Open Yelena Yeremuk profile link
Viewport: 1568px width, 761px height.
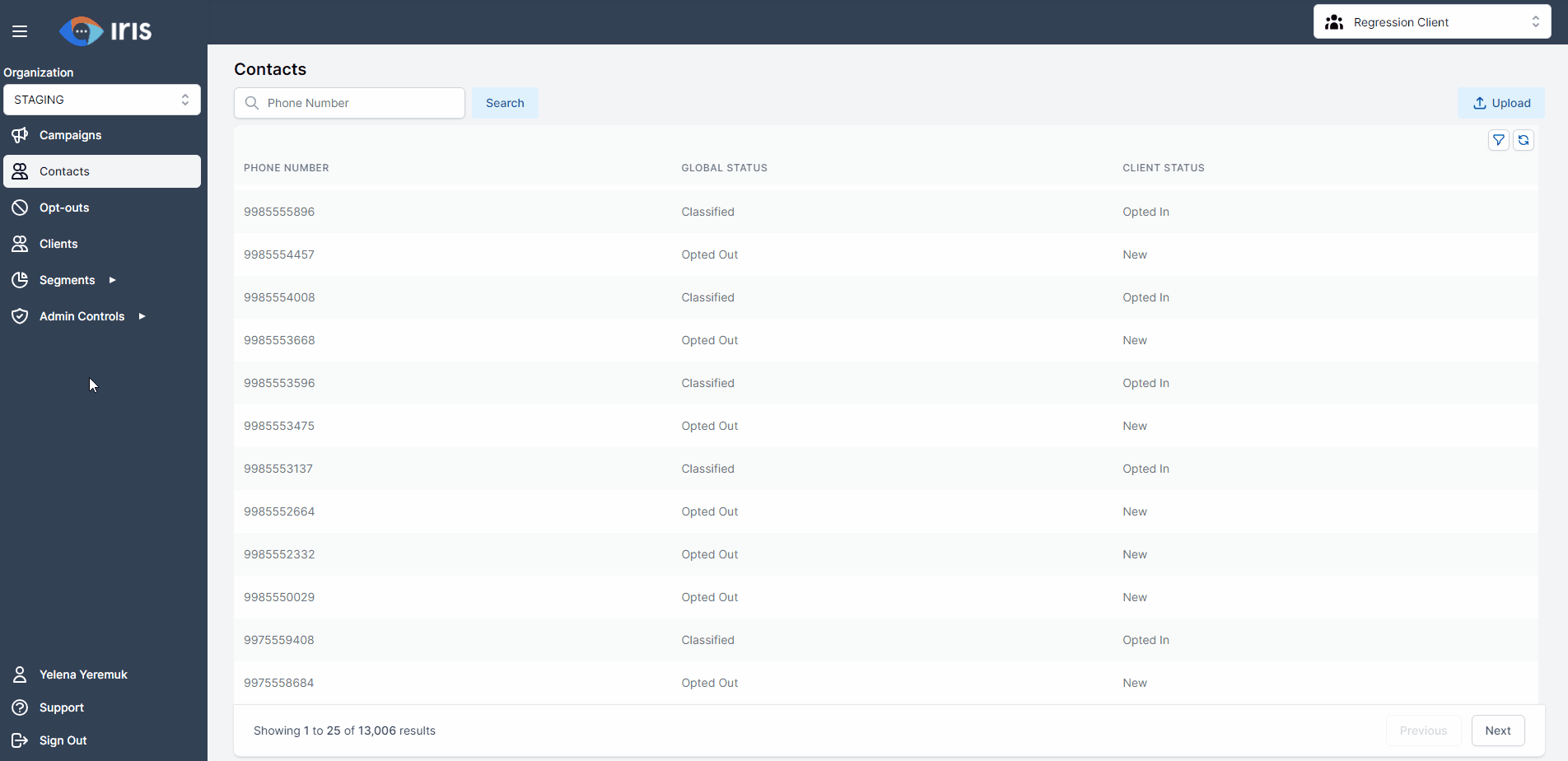point(83,675)
